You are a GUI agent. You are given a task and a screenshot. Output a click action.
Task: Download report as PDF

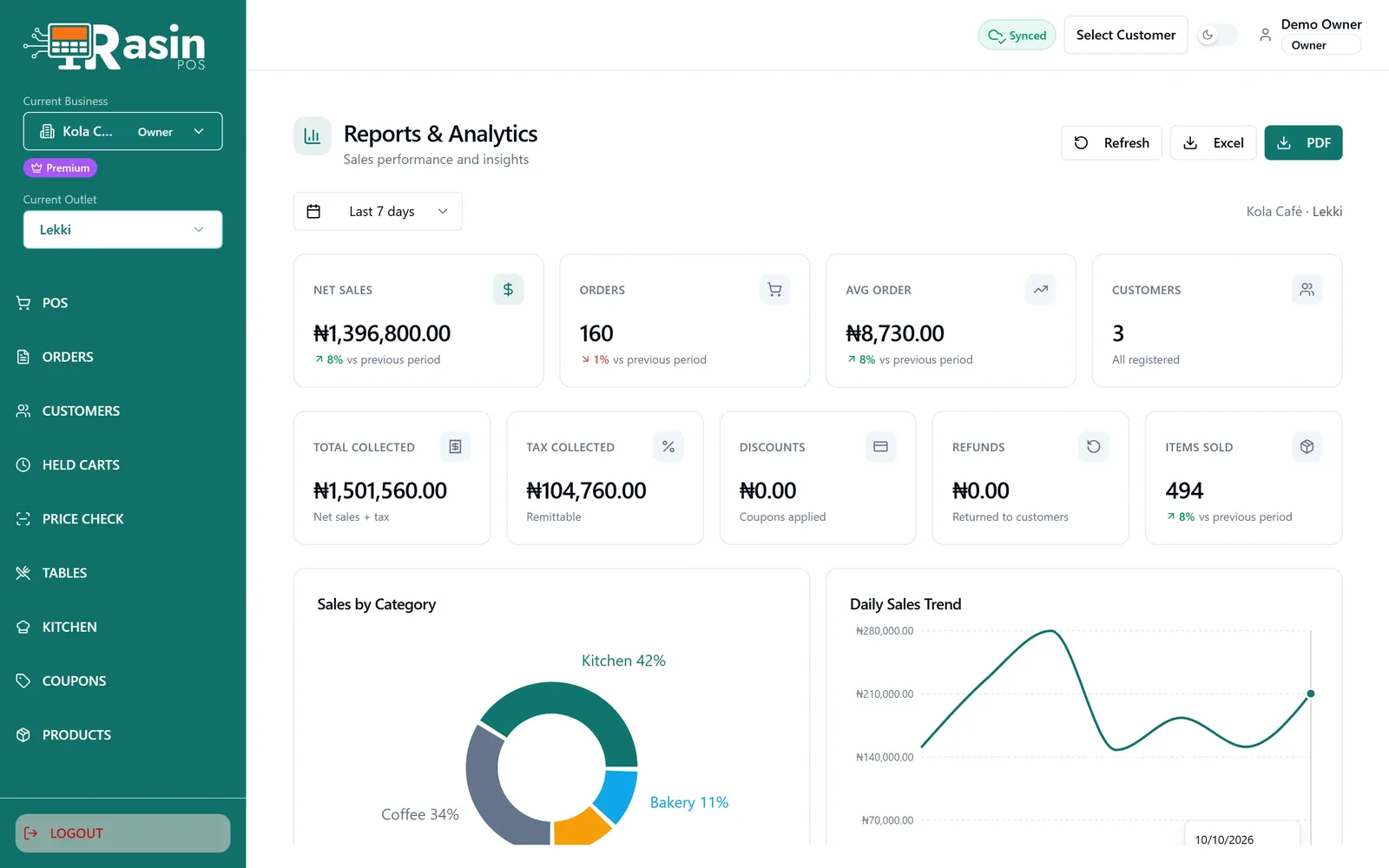[1303, 143]
